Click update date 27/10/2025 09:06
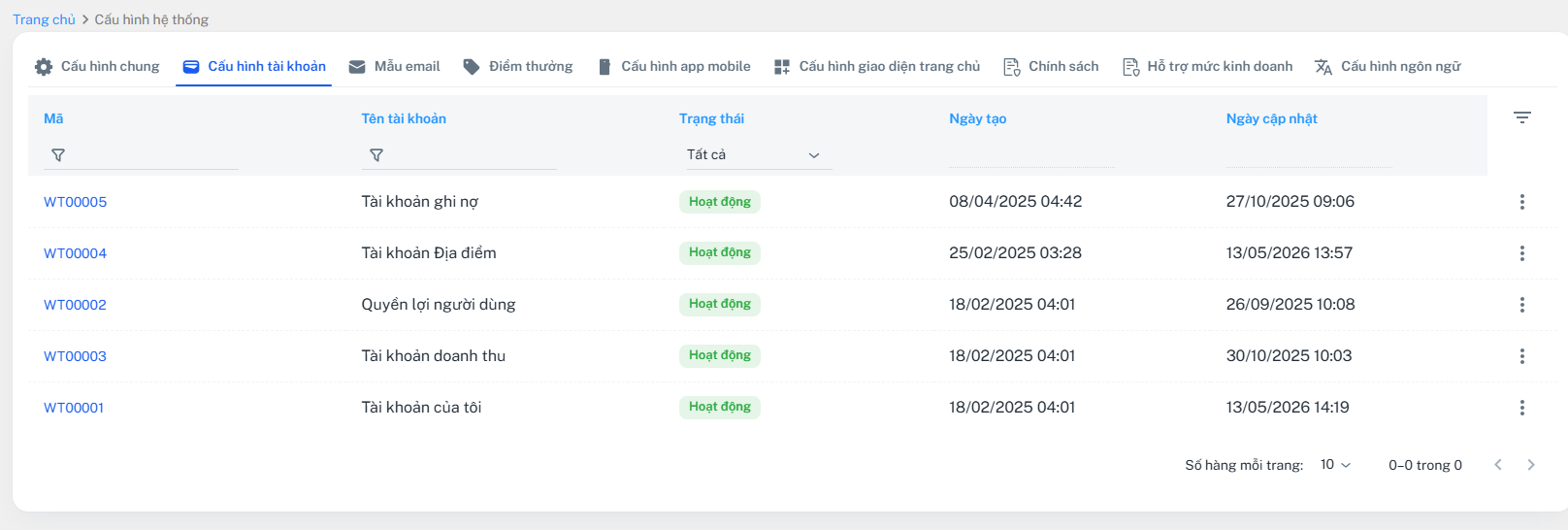Screen dimensions: 1568x530 [1290, 202]
